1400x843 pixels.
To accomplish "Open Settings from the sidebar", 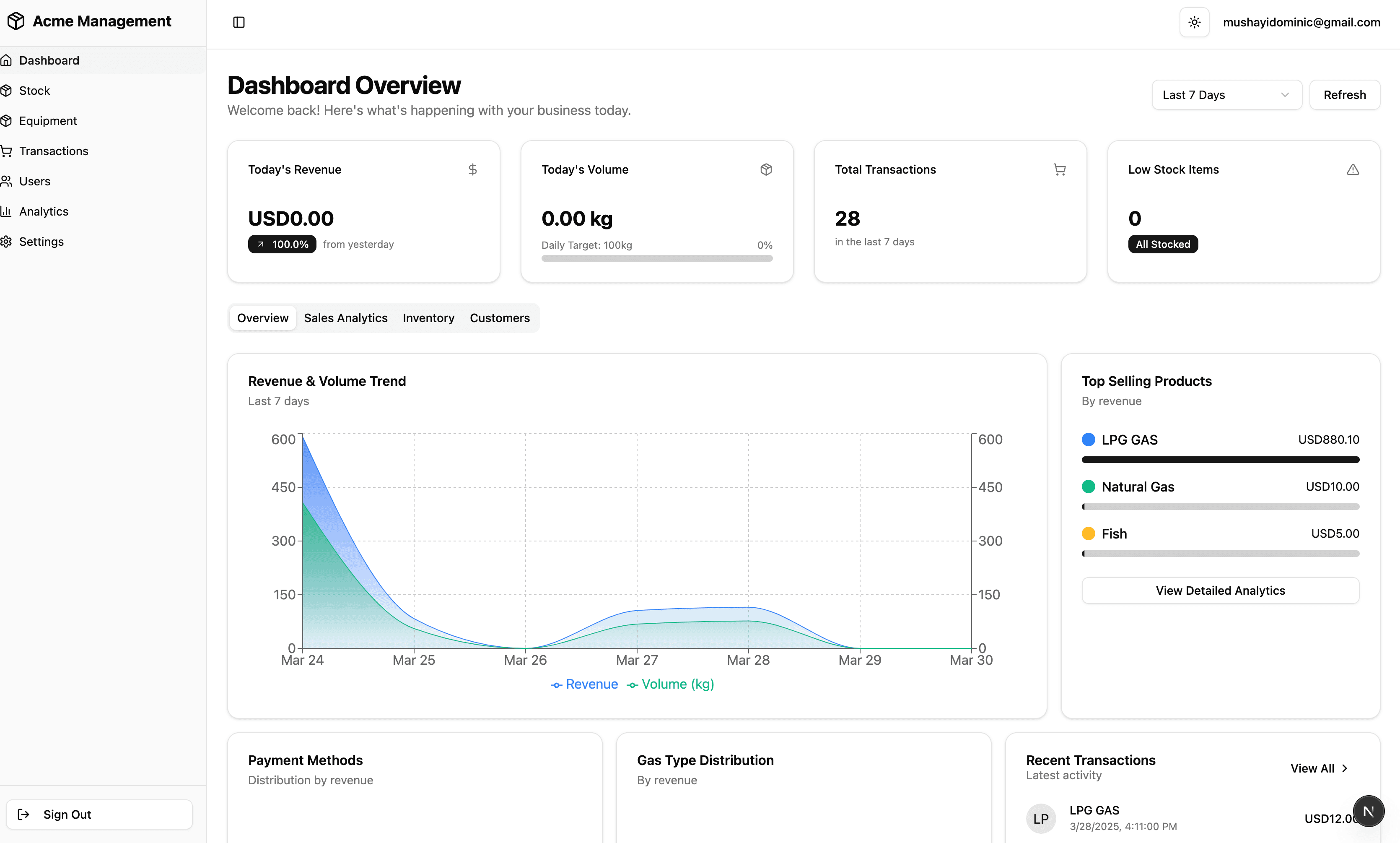I will click(x=41, y=242).
